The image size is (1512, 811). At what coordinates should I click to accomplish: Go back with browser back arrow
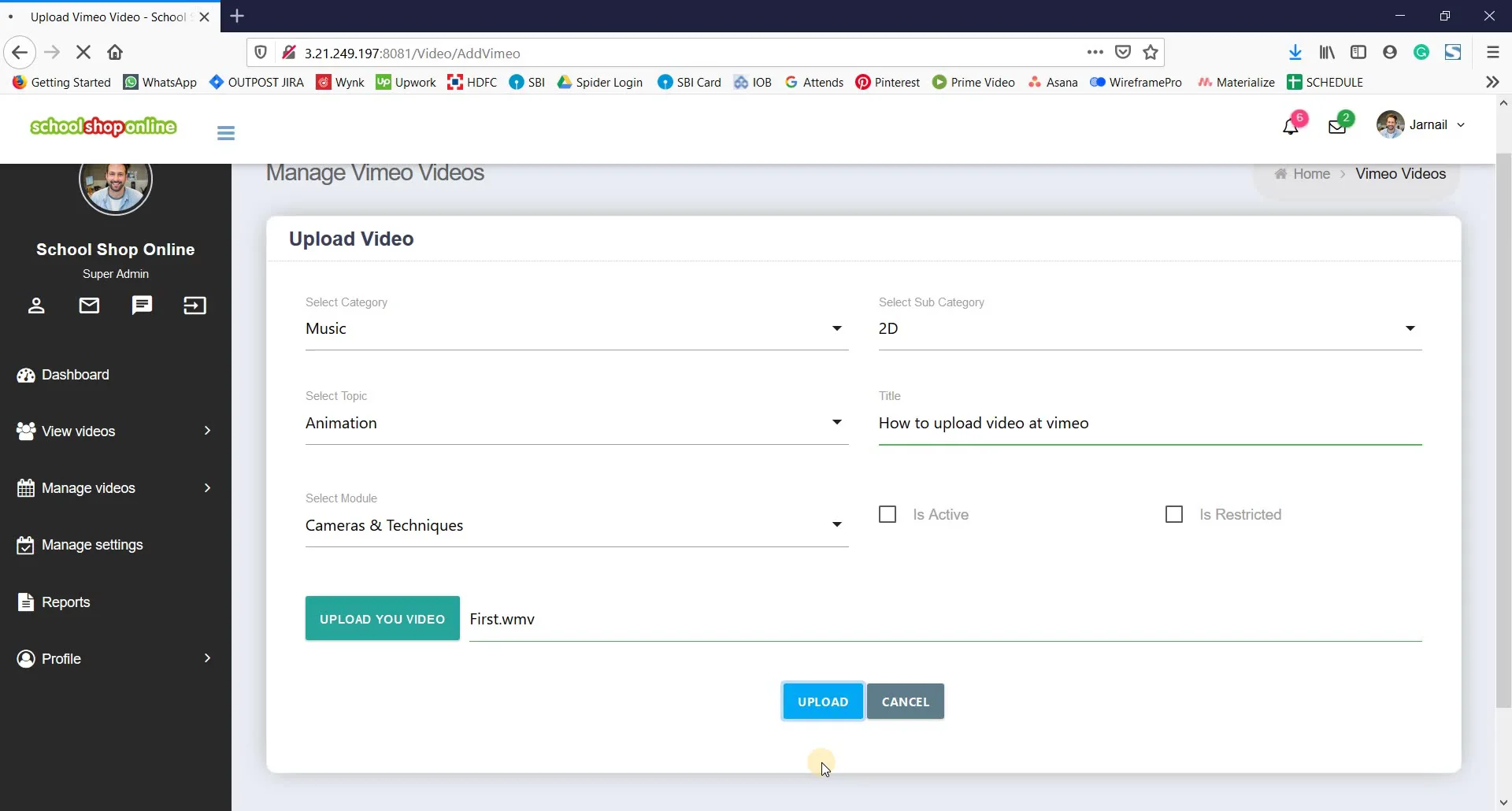click(x=20, y=53)
